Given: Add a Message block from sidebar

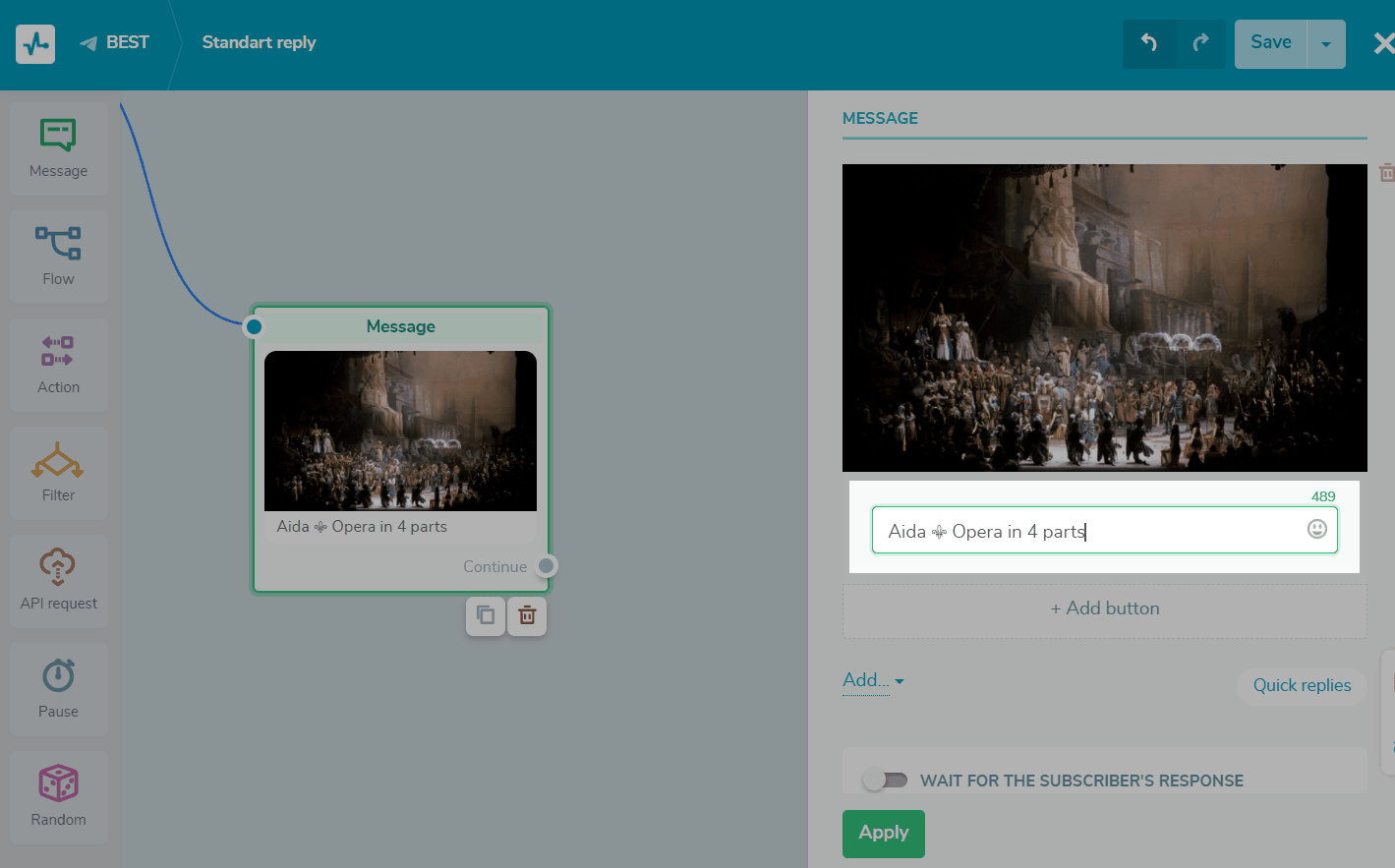Looking at the screenshot, I should tap(59, 148).
